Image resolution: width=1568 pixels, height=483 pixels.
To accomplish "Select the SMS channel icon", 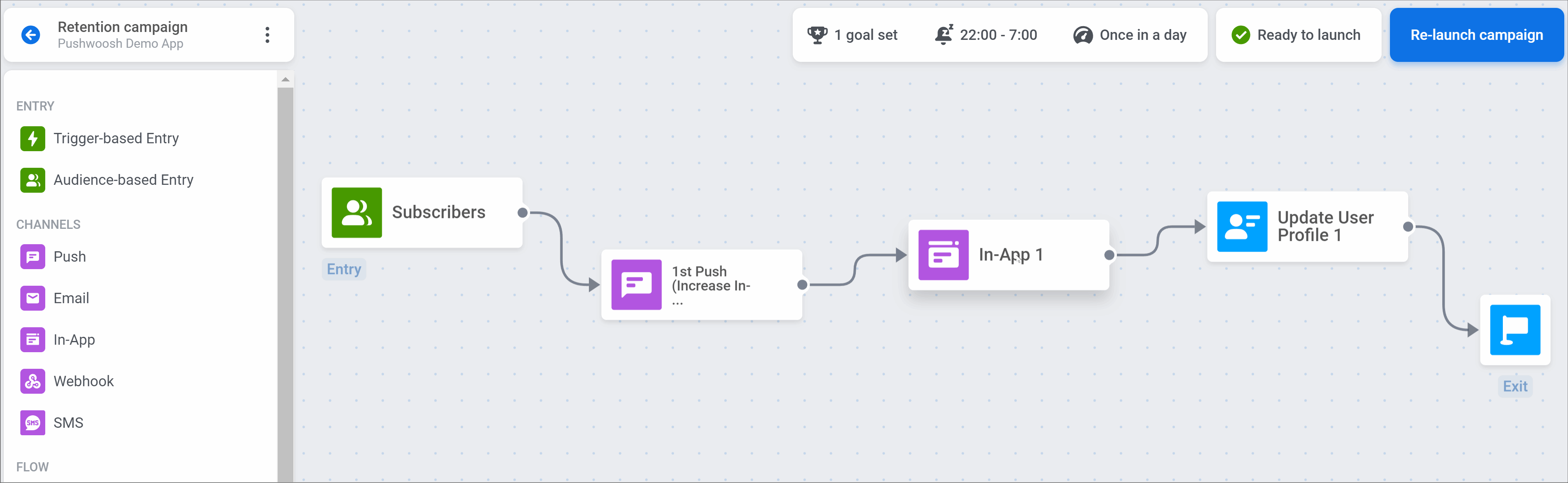I will click(33, 423).
